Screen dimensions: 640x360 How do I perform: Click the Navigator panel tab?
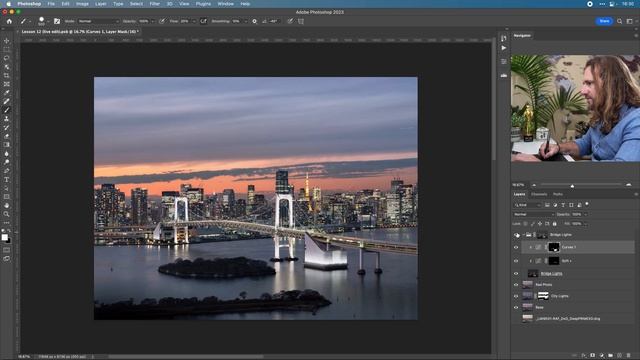[522, 36]
